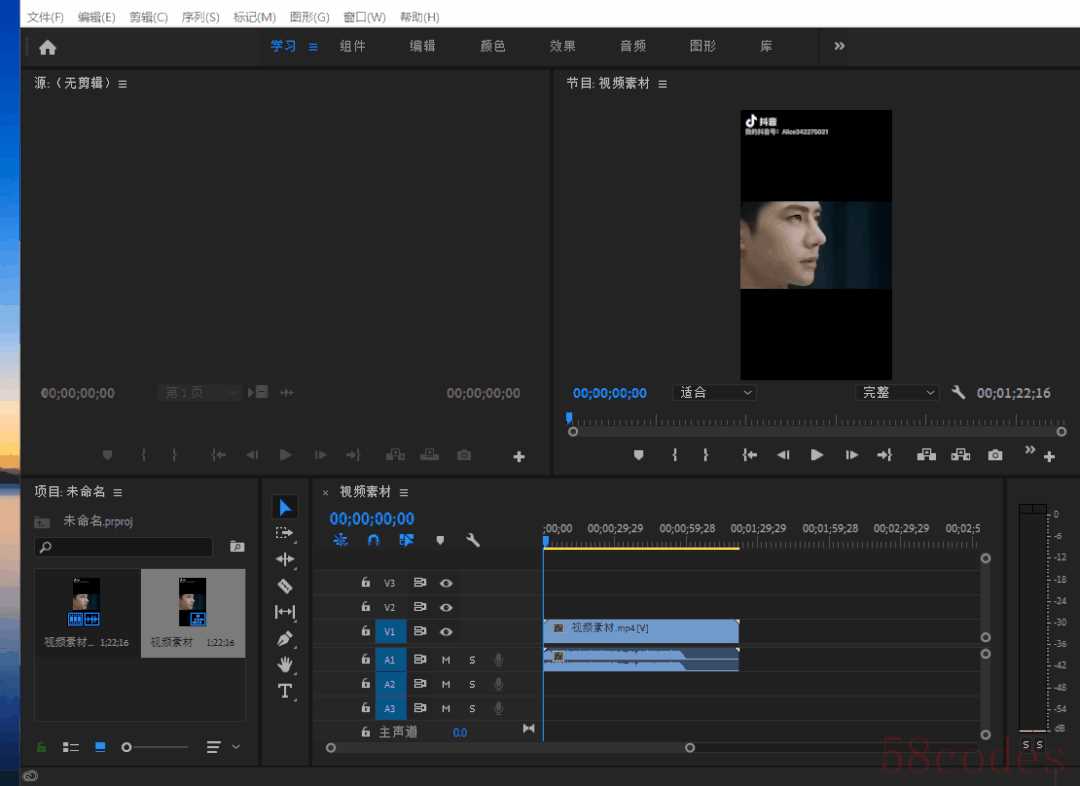Open the 窗口(W) menu
The width and height of the screenshot is (1080, 786).
point(364,17)
